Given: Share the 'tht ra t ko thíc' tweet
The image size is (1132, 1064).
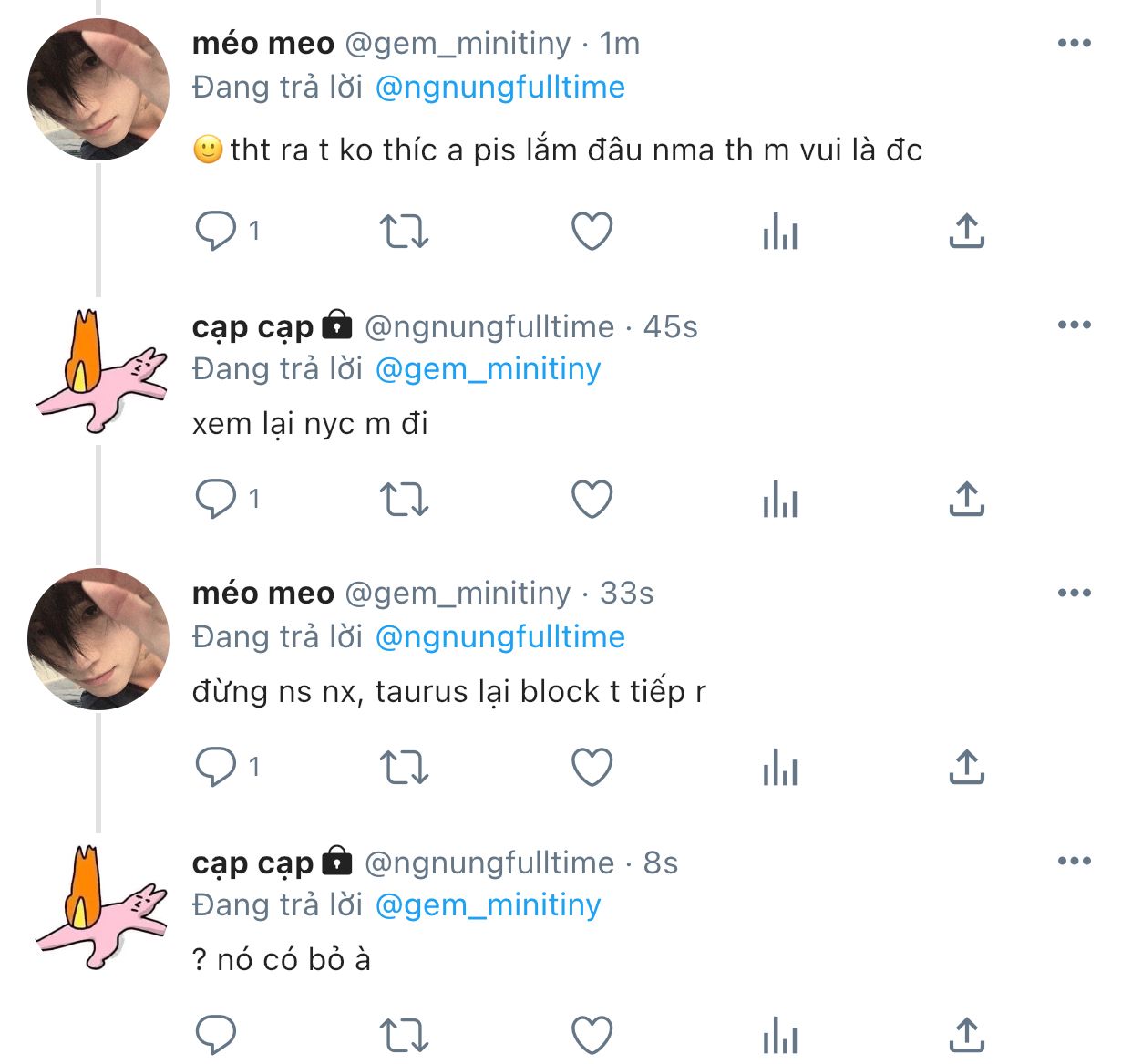Looking at the screenshot, I should click(967, 231).
